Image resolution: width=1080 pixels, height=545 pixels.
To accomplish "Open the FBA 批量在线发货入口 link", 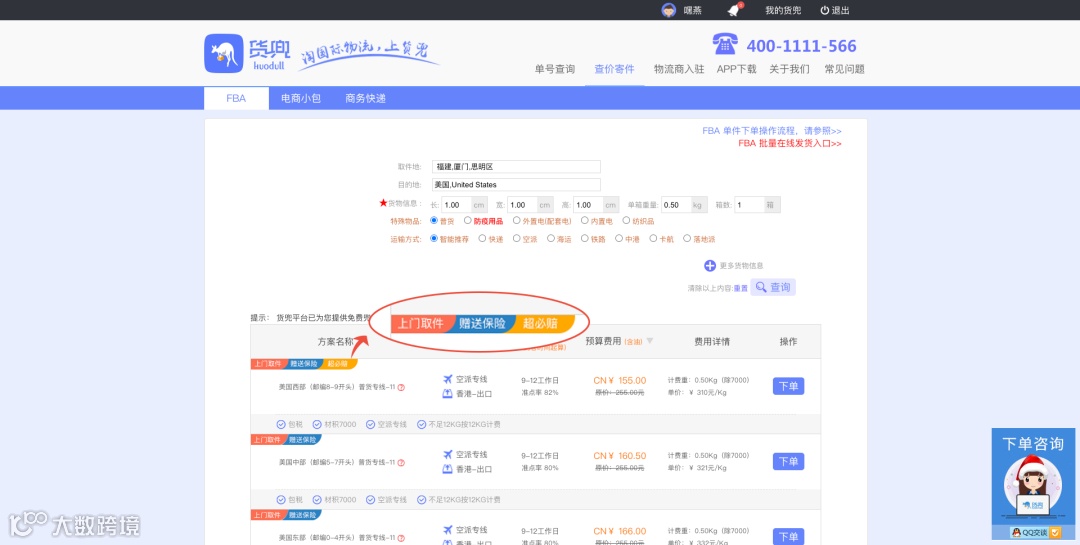I will click(x=789, y=143).
